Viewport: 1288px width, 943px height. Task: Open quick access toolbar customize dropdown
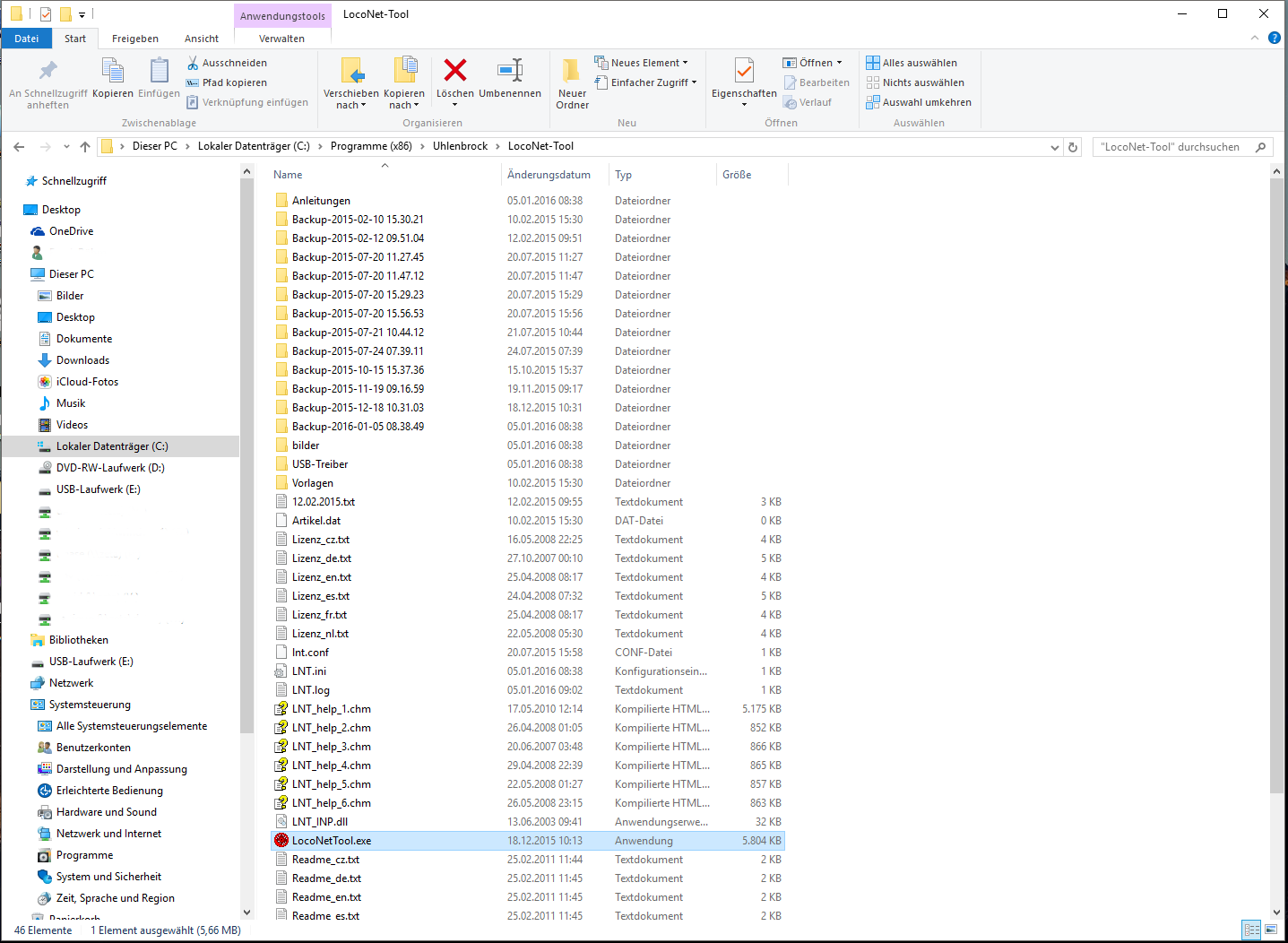point(82,14)
